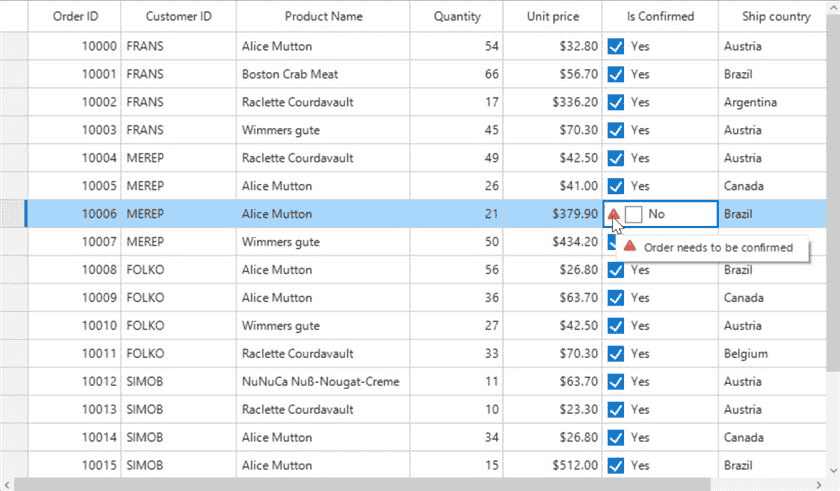The height and width of the screenshot is (491, 840).
Task: Sort by the Unit price column header
Action: [x=552, y=17]
